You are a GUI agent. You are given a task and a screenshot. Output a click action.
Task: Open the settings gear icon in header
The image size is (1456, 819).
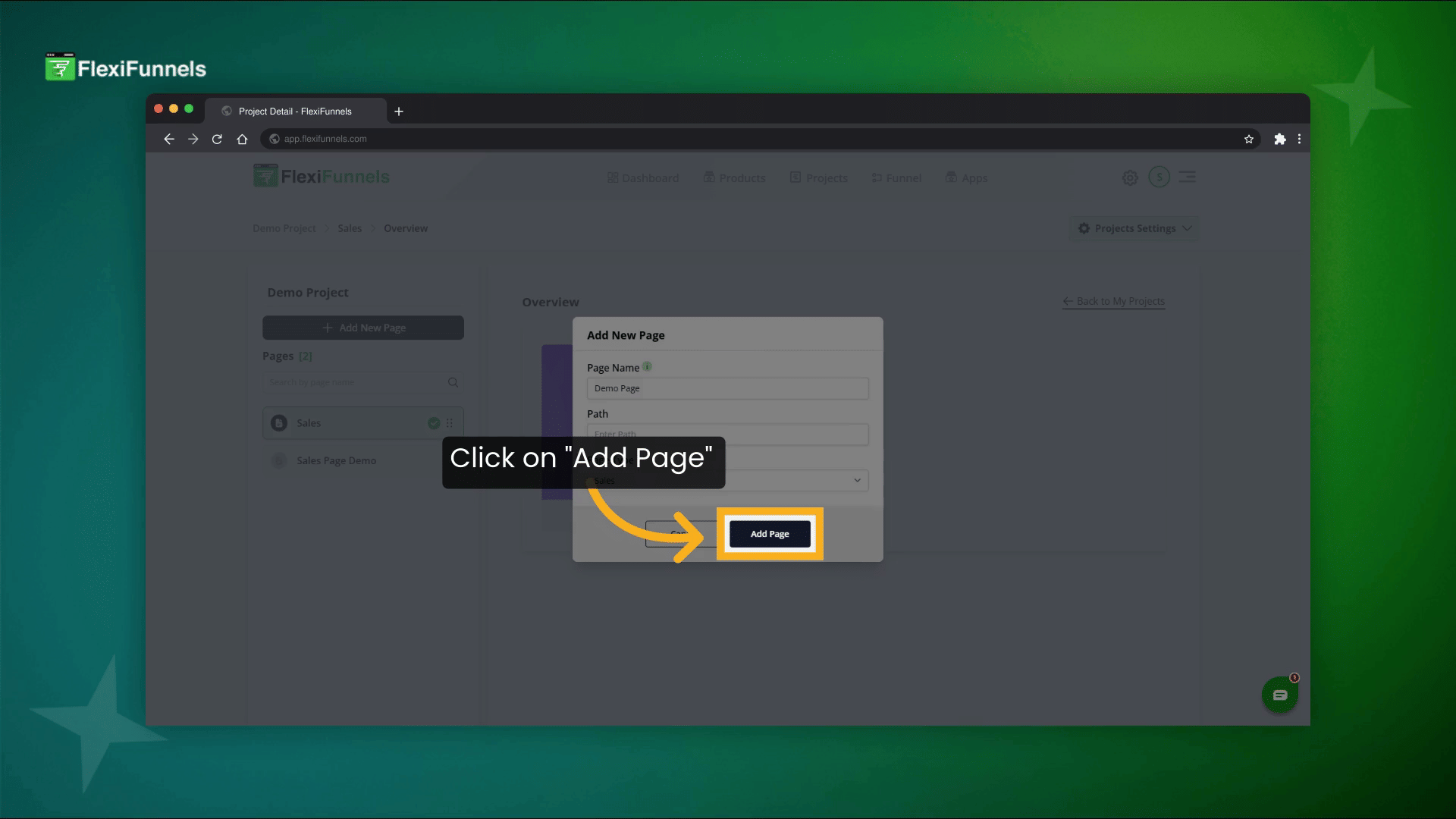click(1130, 177)
